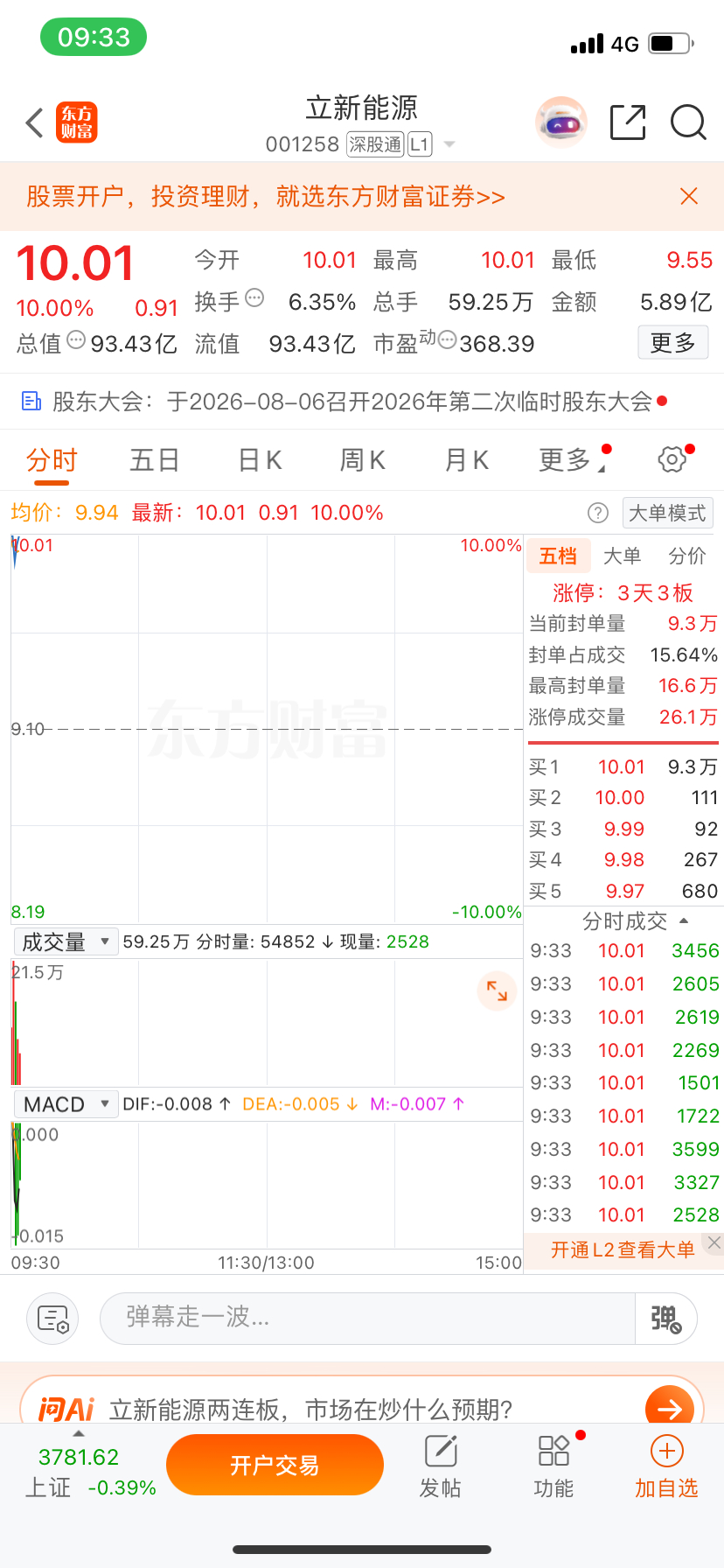This screenshot has width=724, height=1568.
Task: Tap the 最高封单量 16.6万 row
Action: coord(623,686)
